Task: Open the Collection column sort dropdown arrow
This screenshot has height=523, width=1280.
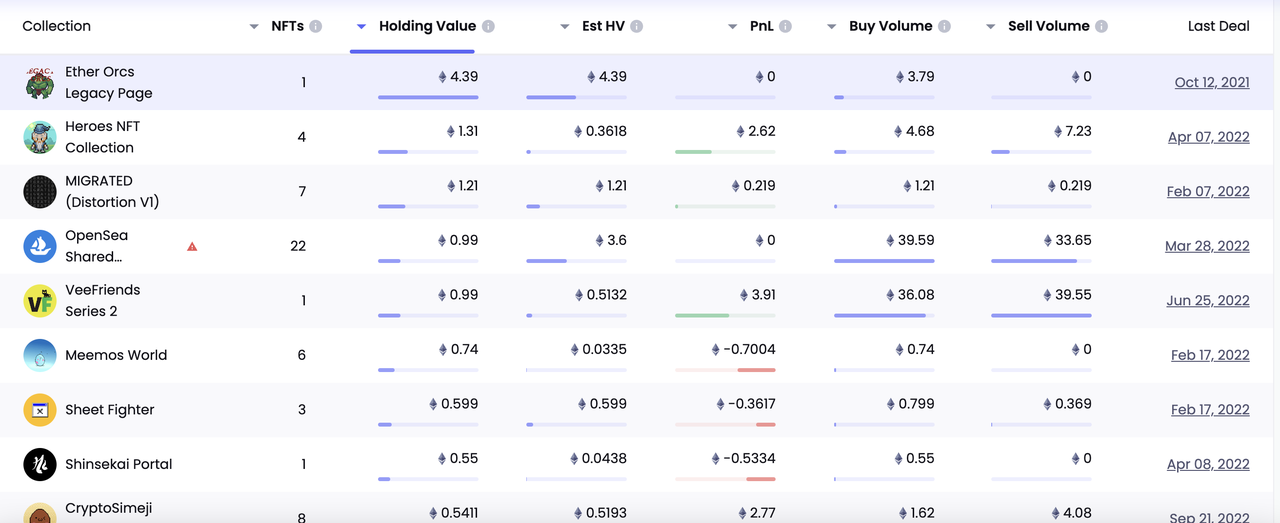Action: click(254, 27)
